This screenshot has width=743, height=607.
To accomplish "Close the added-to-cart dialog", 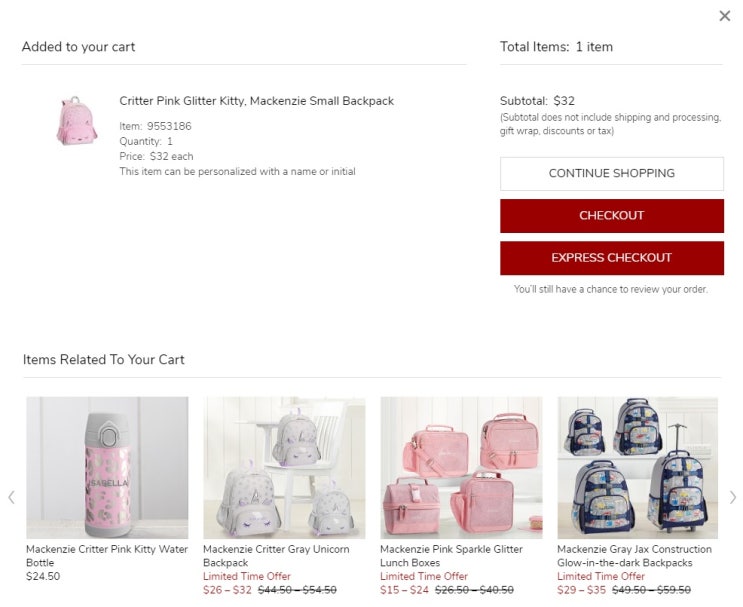I will (725, 16).
